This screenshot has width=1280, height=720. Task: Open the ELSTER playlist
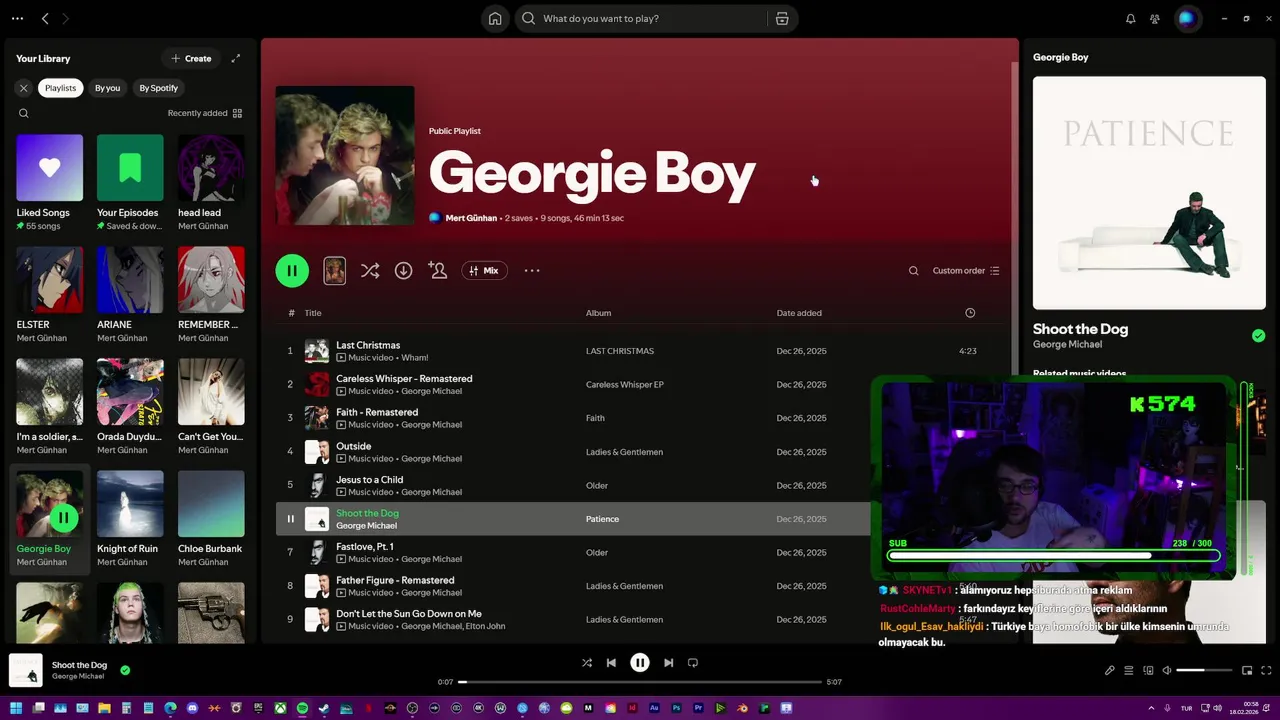49,294
